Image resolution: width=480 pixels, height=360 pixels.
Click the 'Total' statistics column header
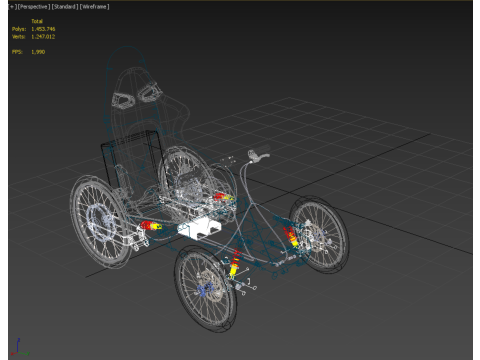(x=37, y=21)
